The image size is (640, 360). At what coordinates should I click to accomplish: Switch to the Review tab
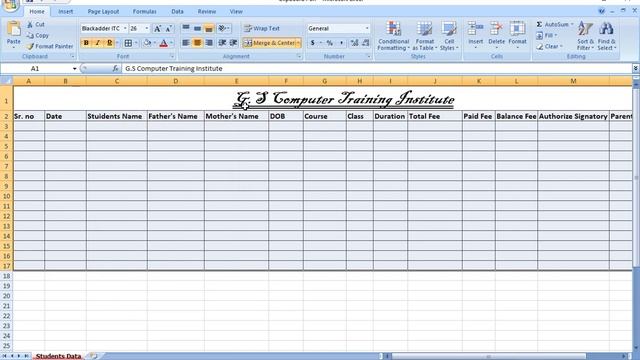[x=207, y=11]
